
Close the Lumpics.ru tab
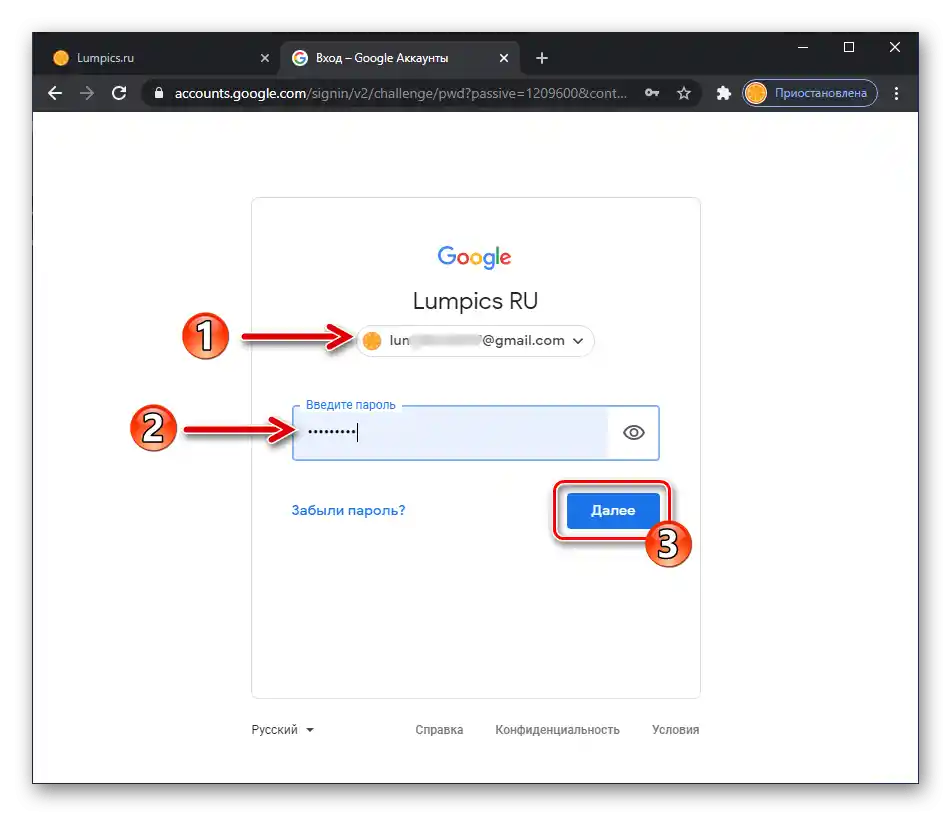point(265,58)
